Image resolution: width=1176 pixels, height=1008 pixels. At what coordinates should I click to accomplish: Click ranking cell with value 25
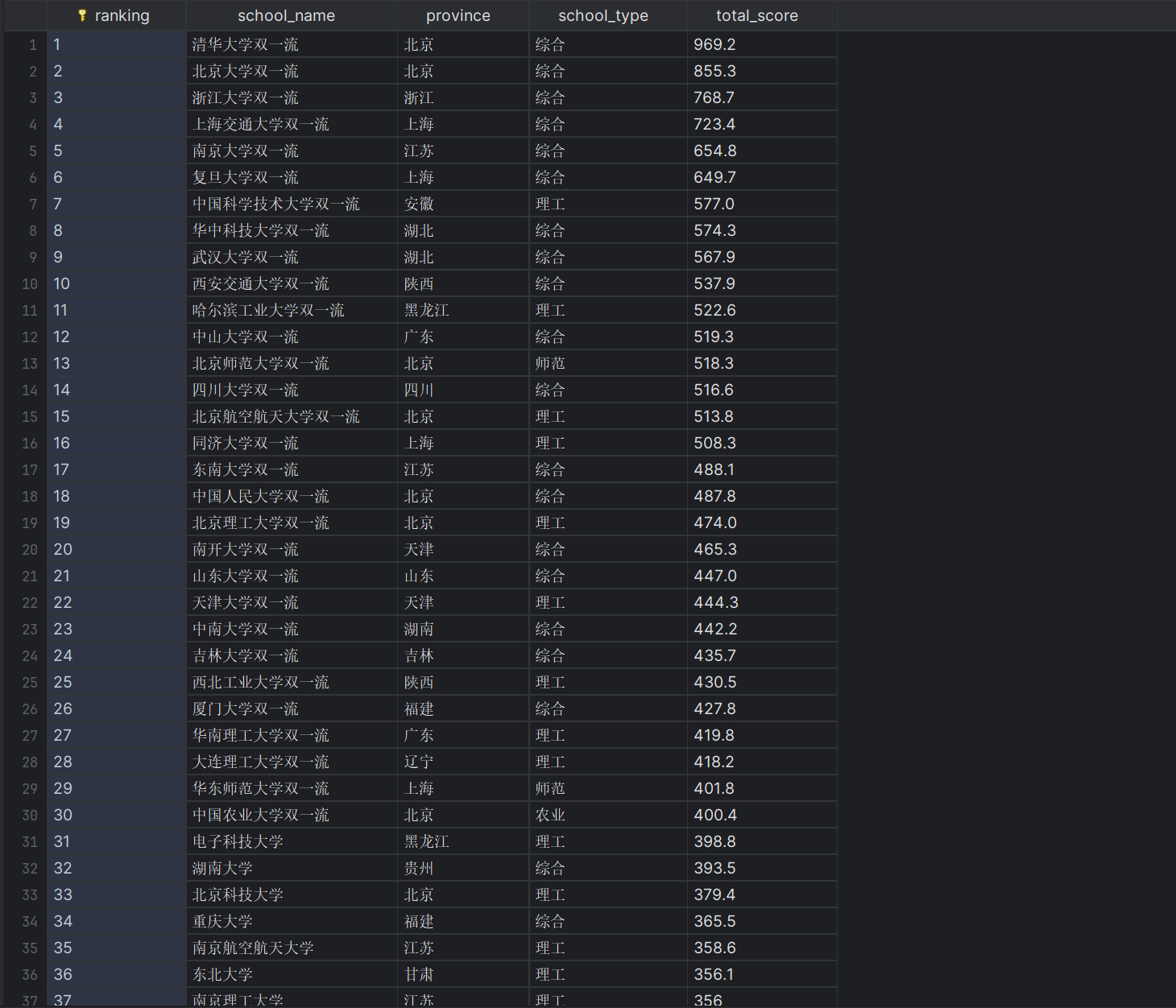pyautogui.click(x=116, y=682)
